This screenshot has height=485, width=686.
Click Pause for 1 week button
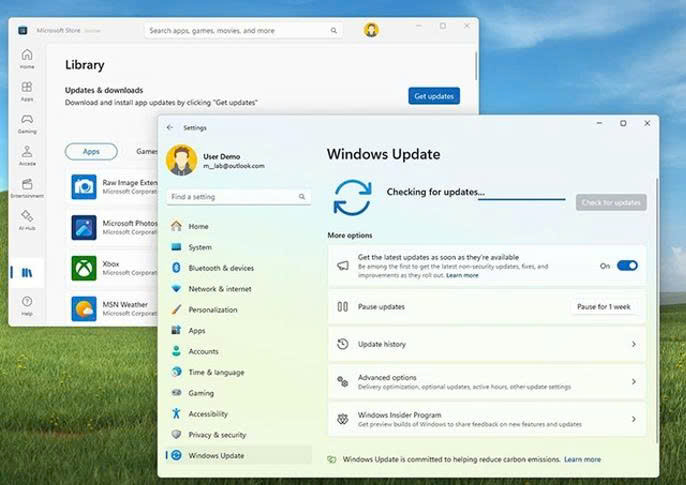click(603, 307)
